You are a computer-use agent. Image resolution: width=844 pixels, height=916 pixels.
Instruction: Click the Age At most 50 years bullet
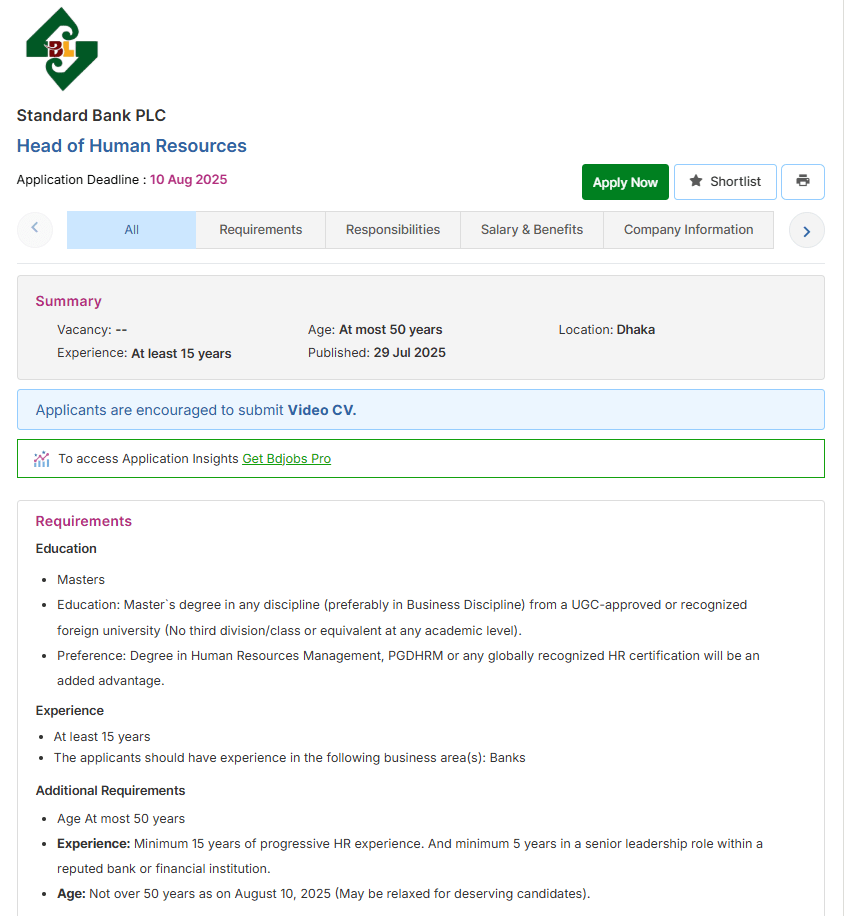coord(121,818)
